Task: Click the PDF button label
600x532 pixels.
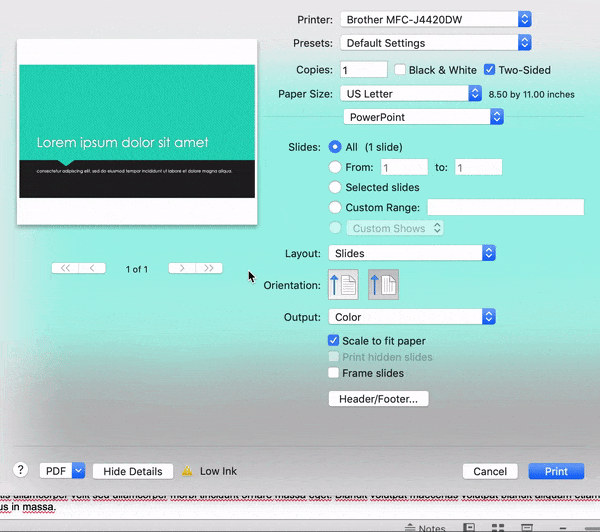Action: point(56,471)
